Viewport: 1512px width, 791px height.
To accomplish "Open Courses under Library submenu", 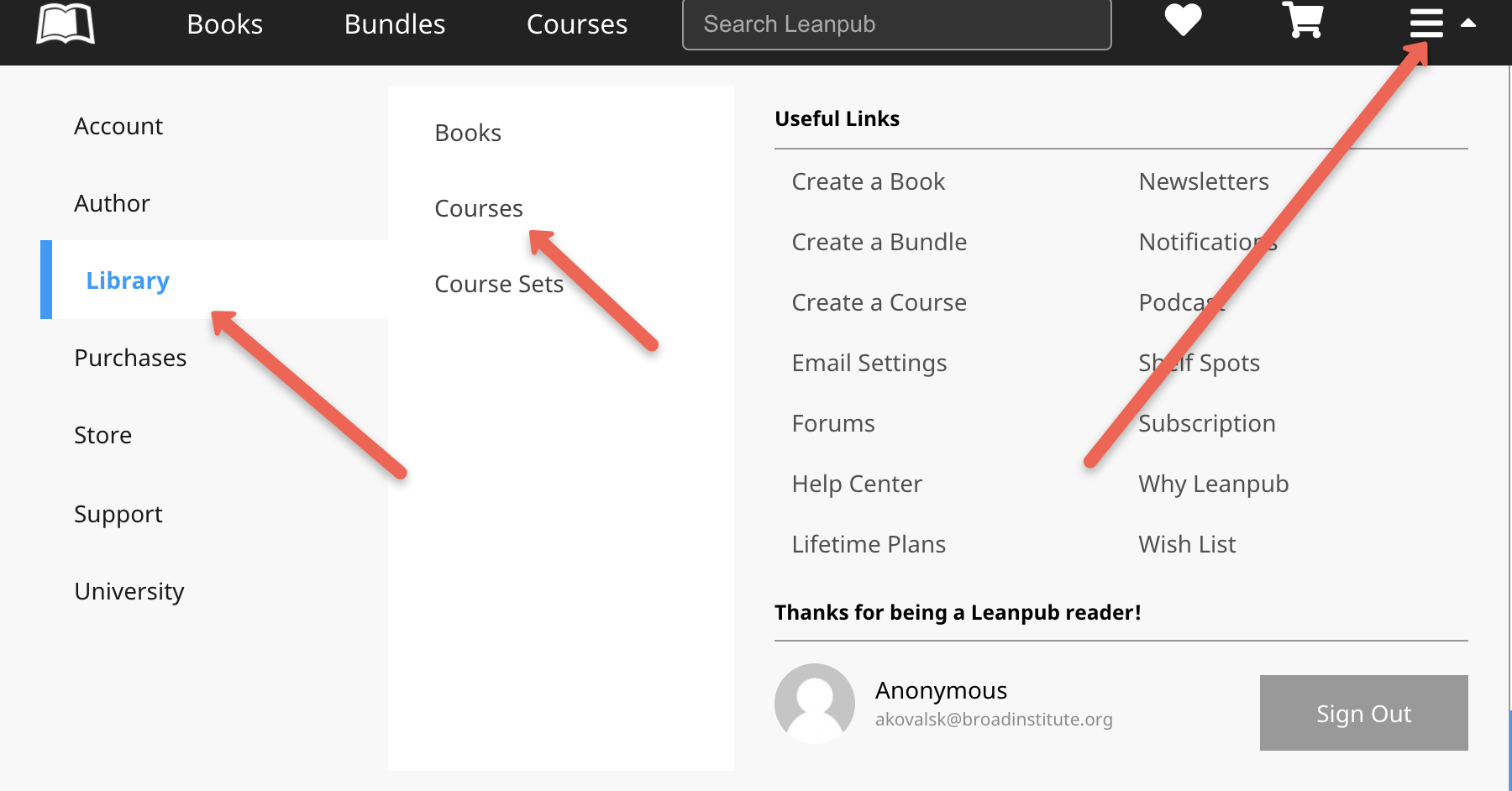I will [479, 208].
